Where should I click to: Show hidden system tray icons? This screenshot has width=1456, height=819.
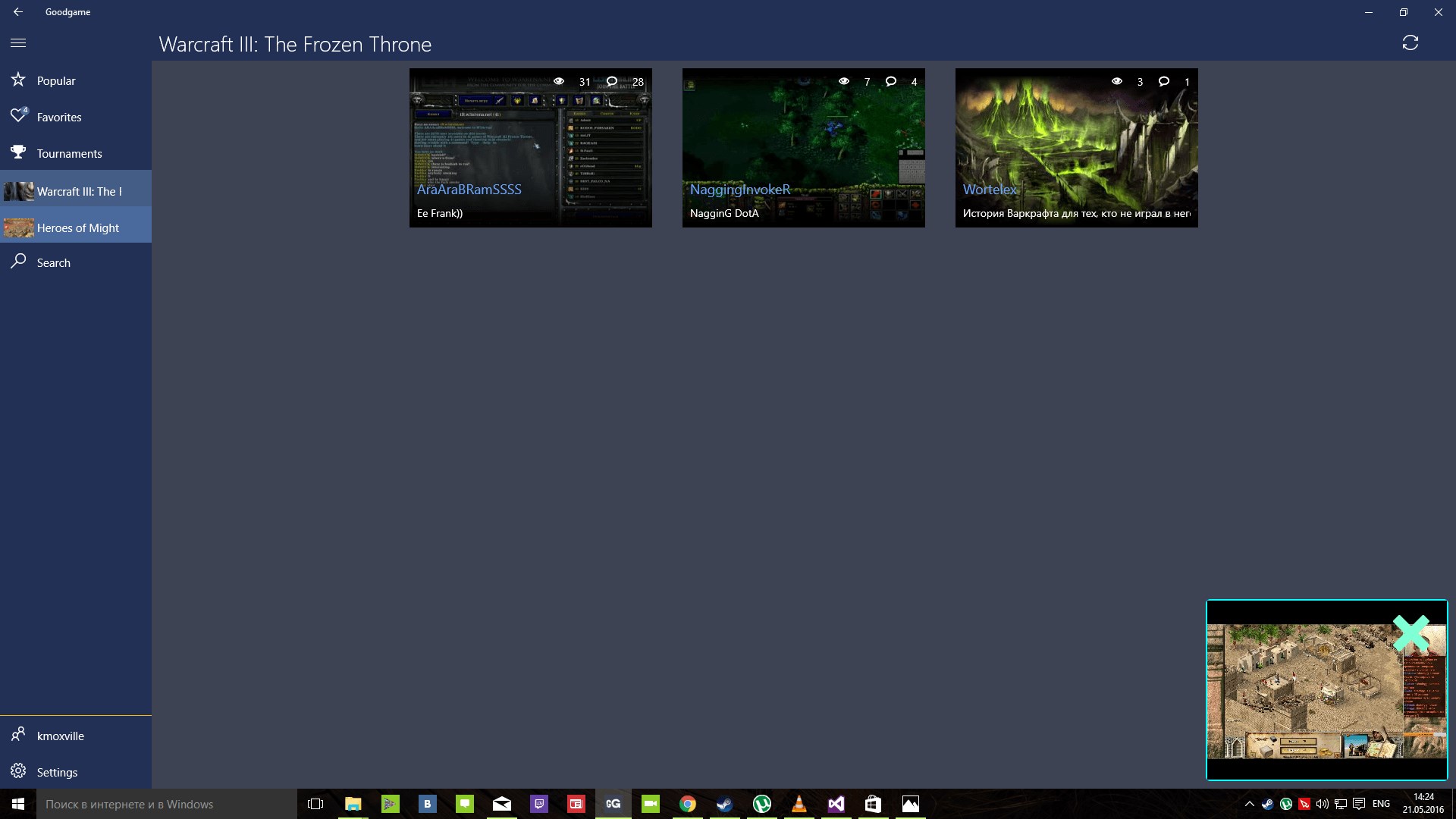point(1250,804)
